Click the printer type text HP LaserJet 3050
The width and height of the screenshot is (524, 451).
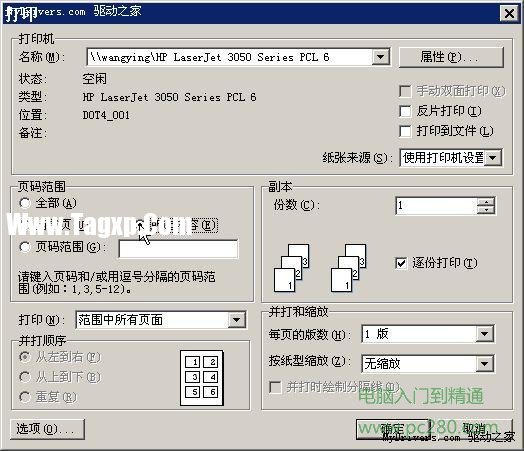tap(169, 97)
